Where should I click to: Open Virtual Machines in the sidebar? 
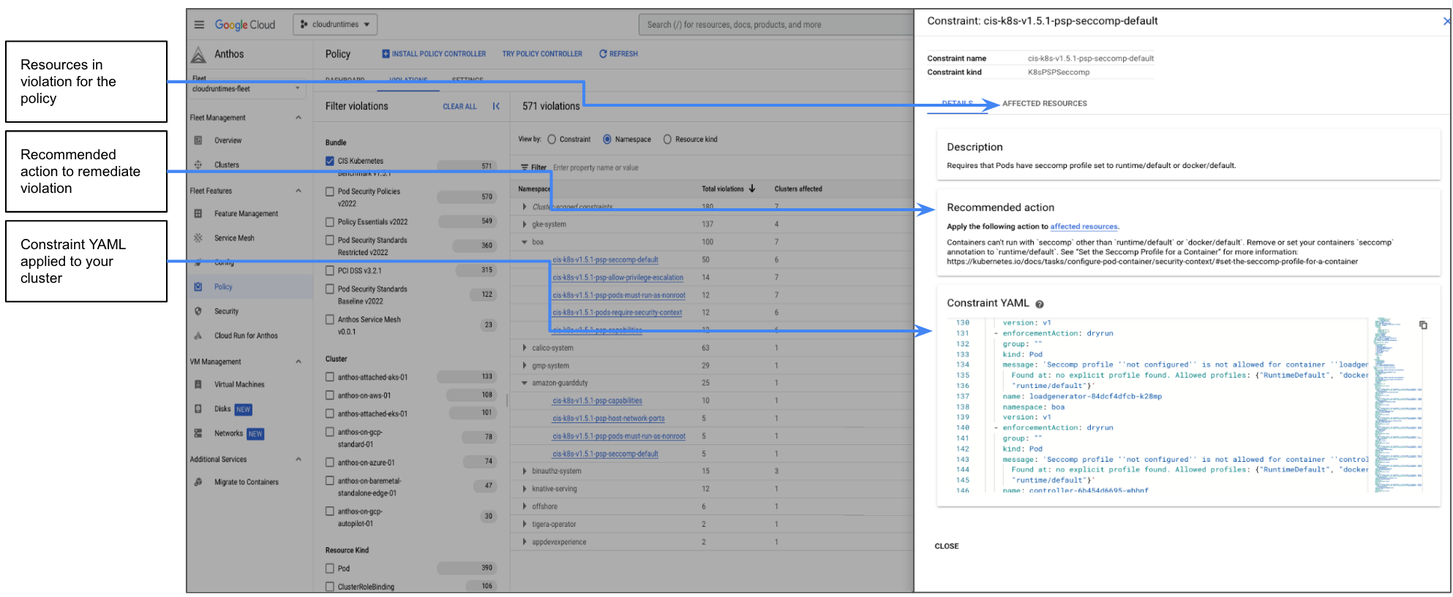click(x=237, y=385)
